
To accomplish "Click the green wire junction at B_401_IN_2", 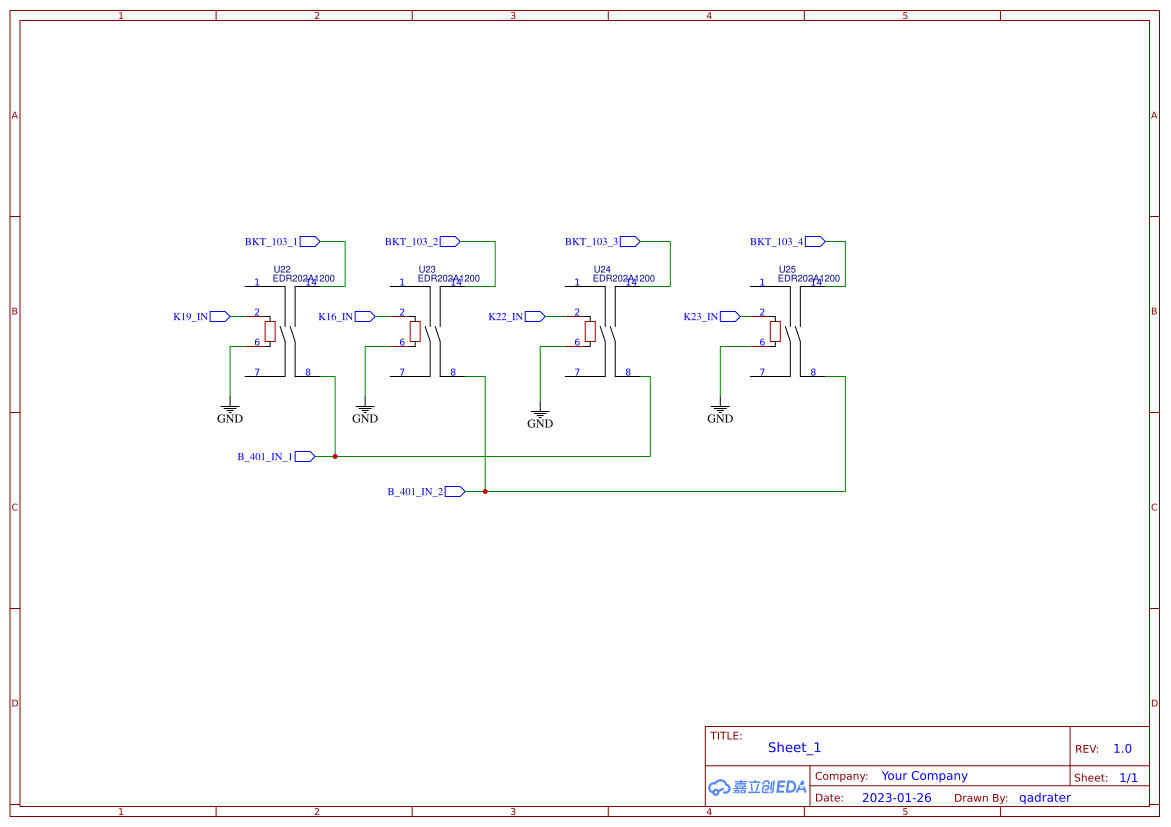I will pos(485,491).
